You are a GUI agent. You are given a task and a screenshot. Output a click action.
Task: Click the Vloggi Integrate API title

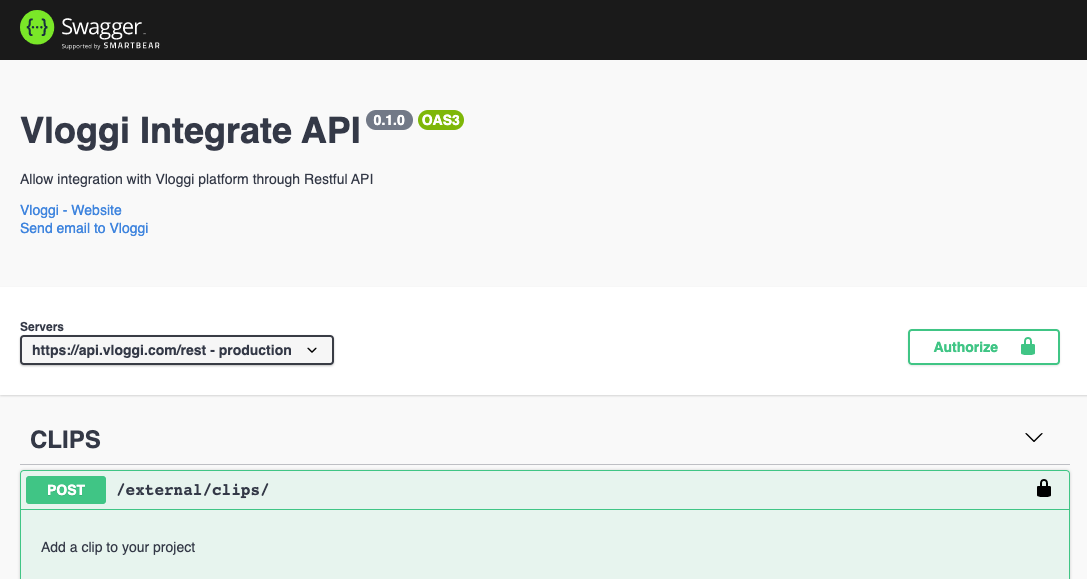point(190,130)
